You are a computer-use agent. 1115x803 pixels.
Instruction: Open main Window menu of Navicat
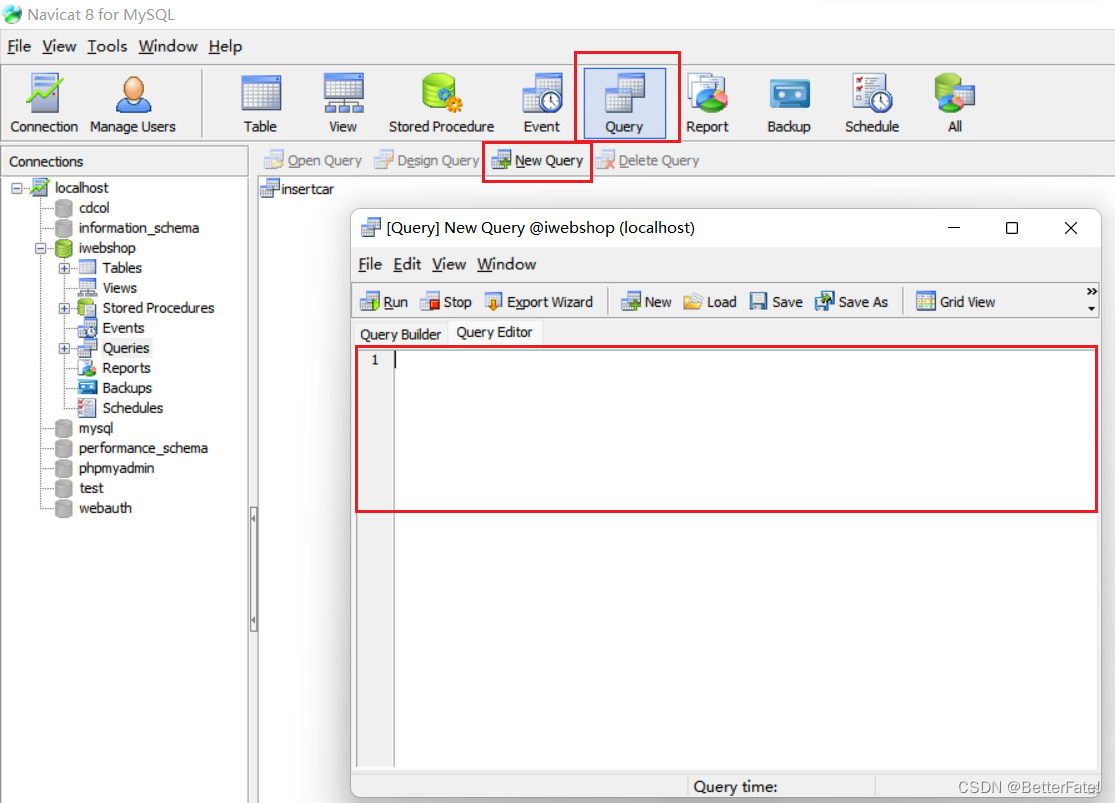click(x=168, y=46)
